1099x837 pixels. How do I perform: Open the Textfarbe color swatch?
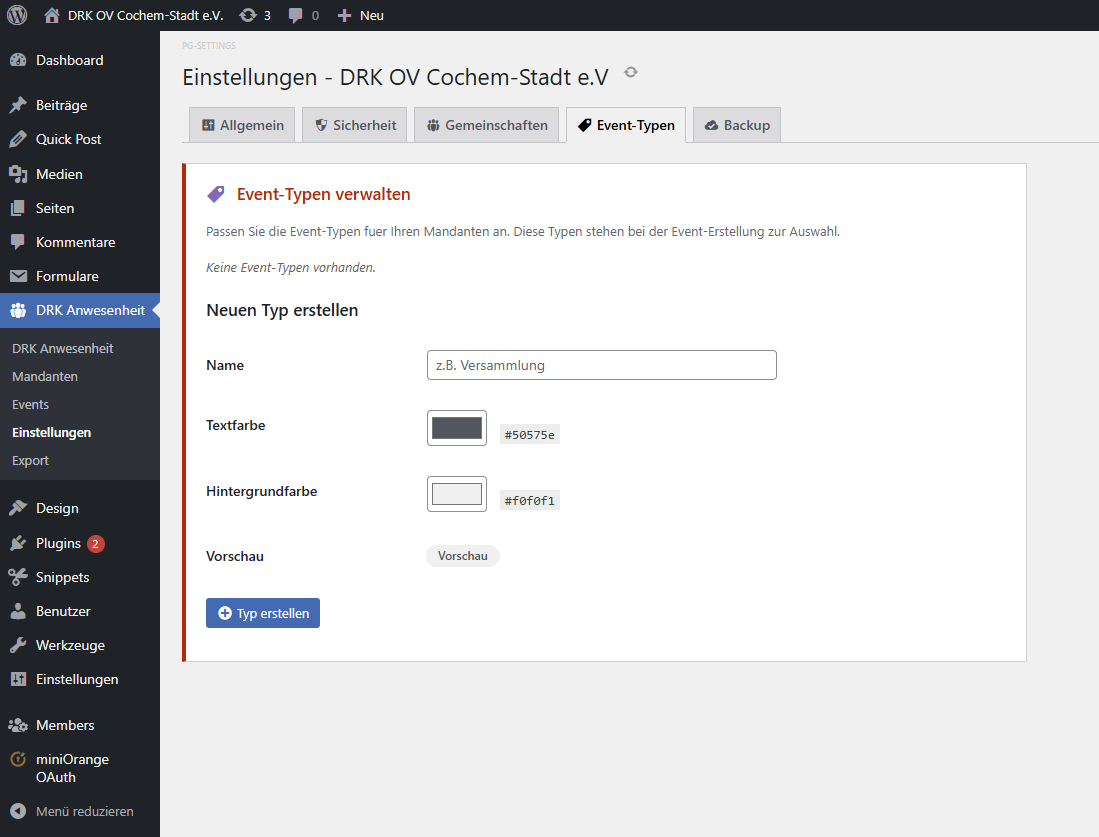point(457,428)
